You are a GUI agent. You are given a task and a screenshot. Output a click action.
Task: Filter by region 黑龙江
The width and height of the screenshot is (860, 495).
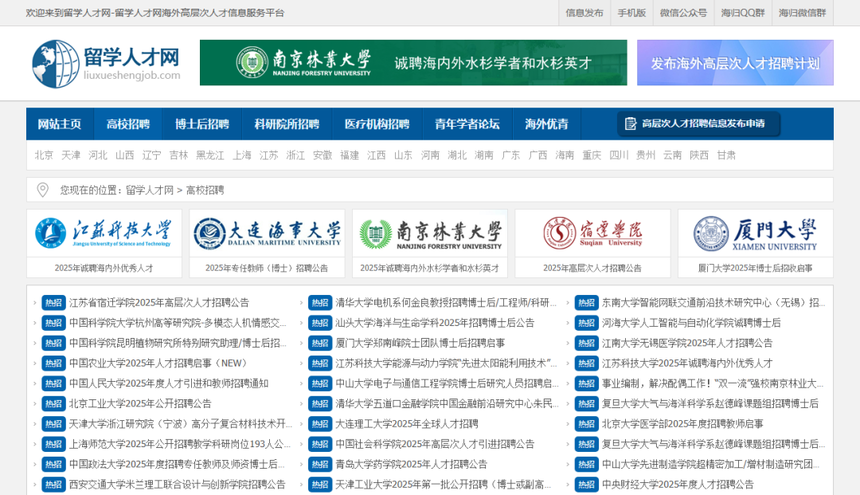coord(210,155)
